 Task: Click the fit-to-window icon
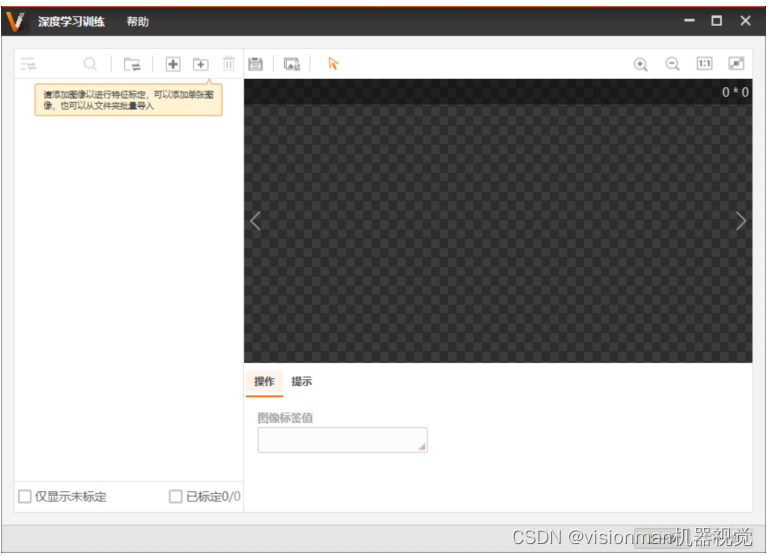pyautogui.click(x=736, y=64)
